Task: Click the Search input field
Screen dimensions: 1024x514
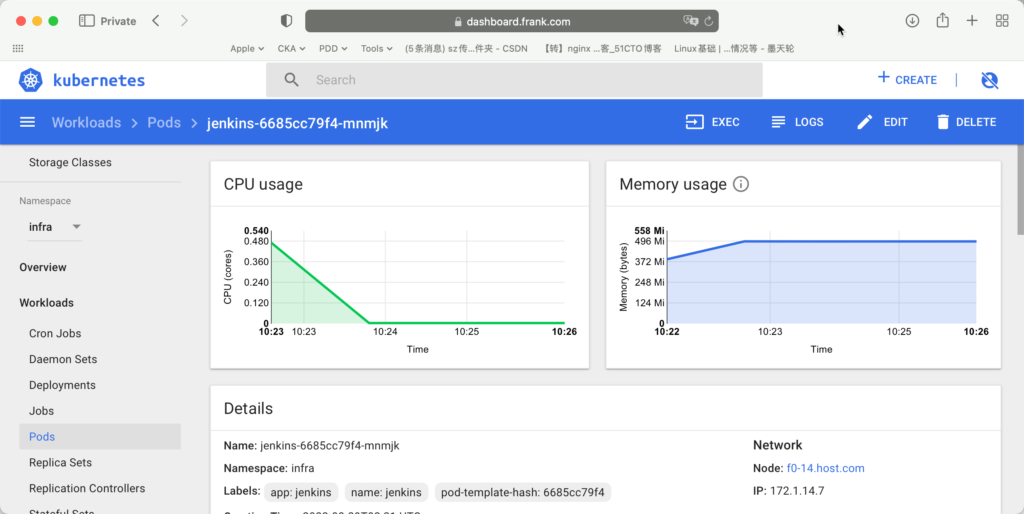Action: [514, 80]
